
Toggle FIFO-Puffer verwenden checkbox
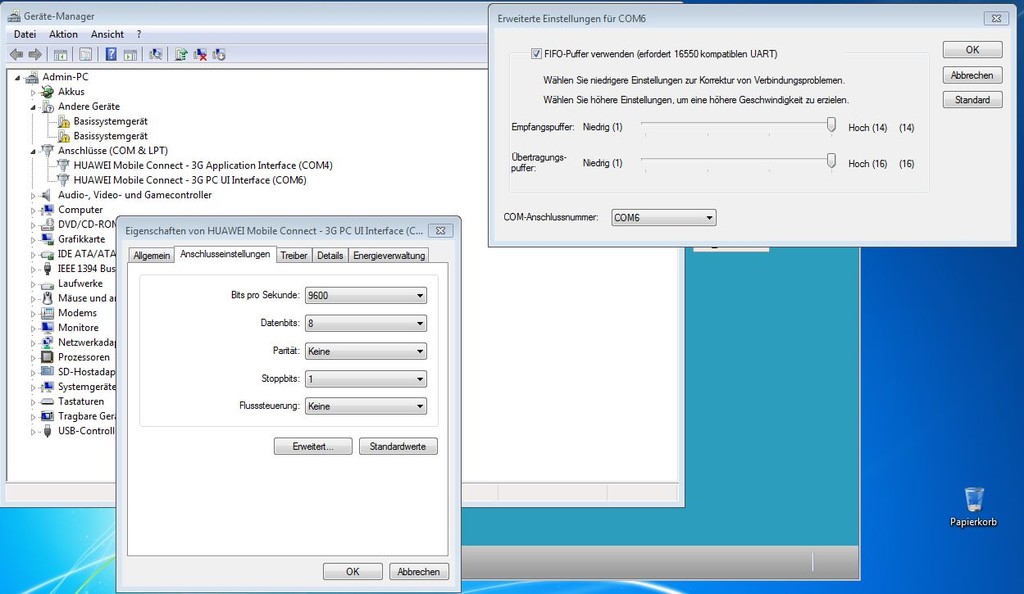point(536,54)
